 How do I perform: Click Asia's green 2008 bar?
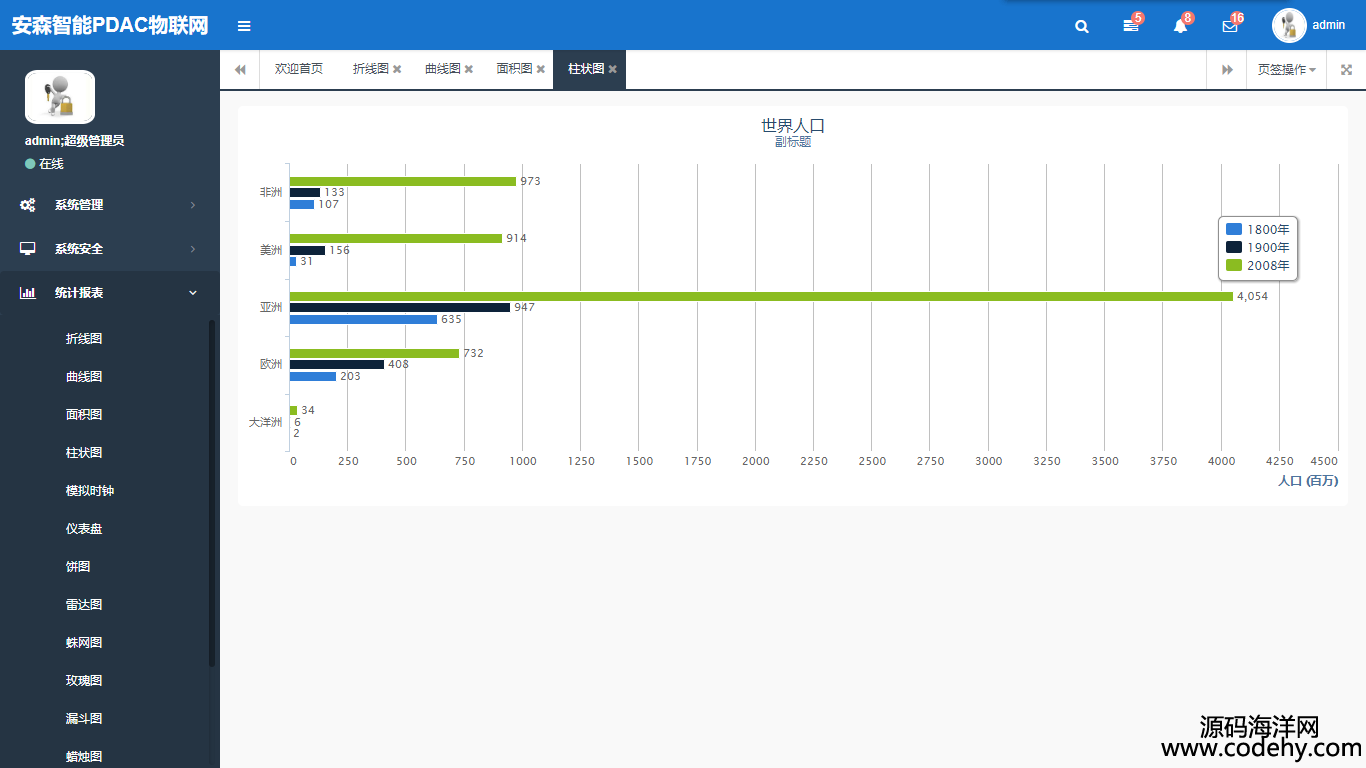[760, 296]
